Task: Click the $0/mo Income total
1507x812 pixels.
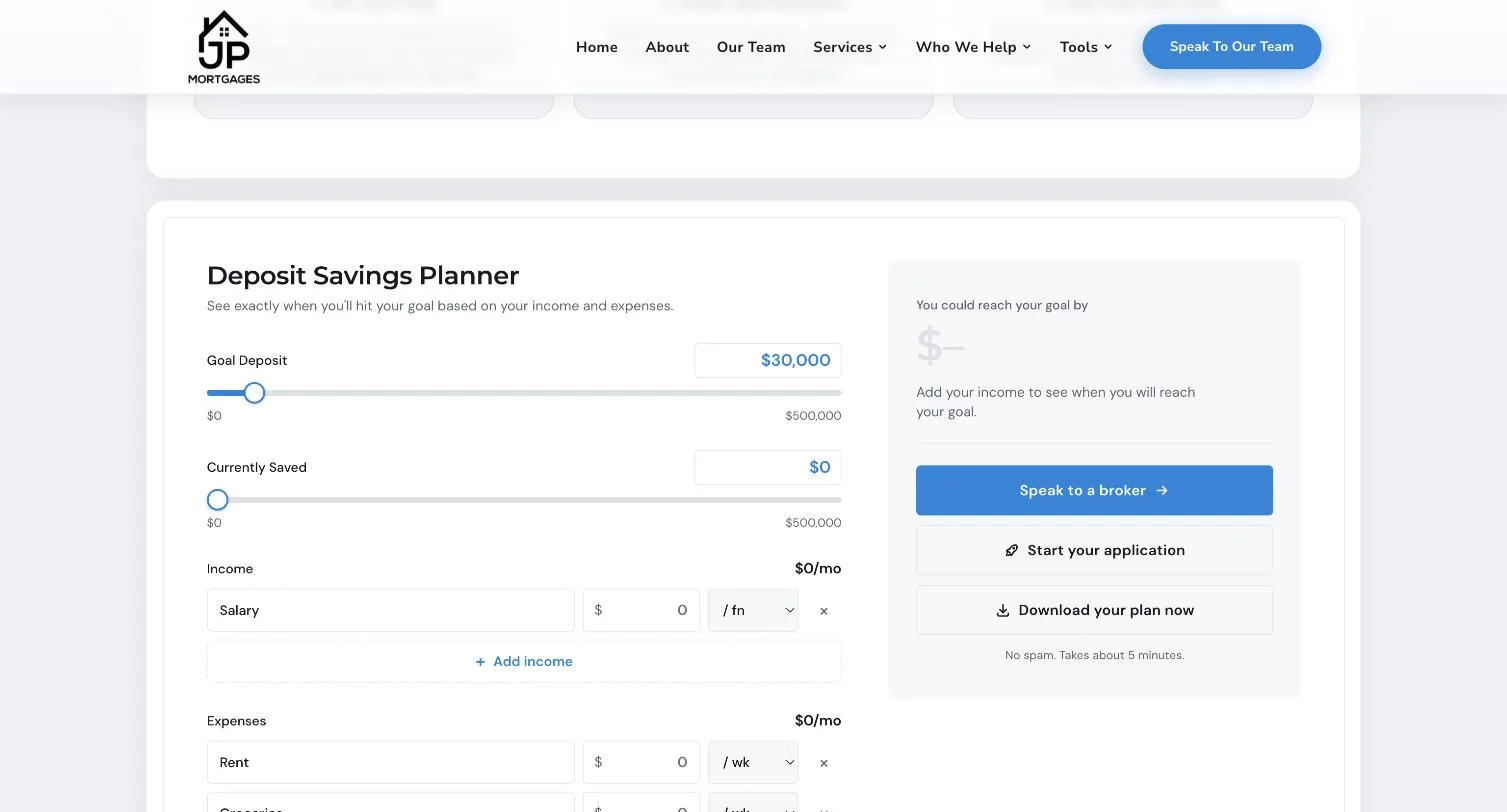Action: (818, 568)
